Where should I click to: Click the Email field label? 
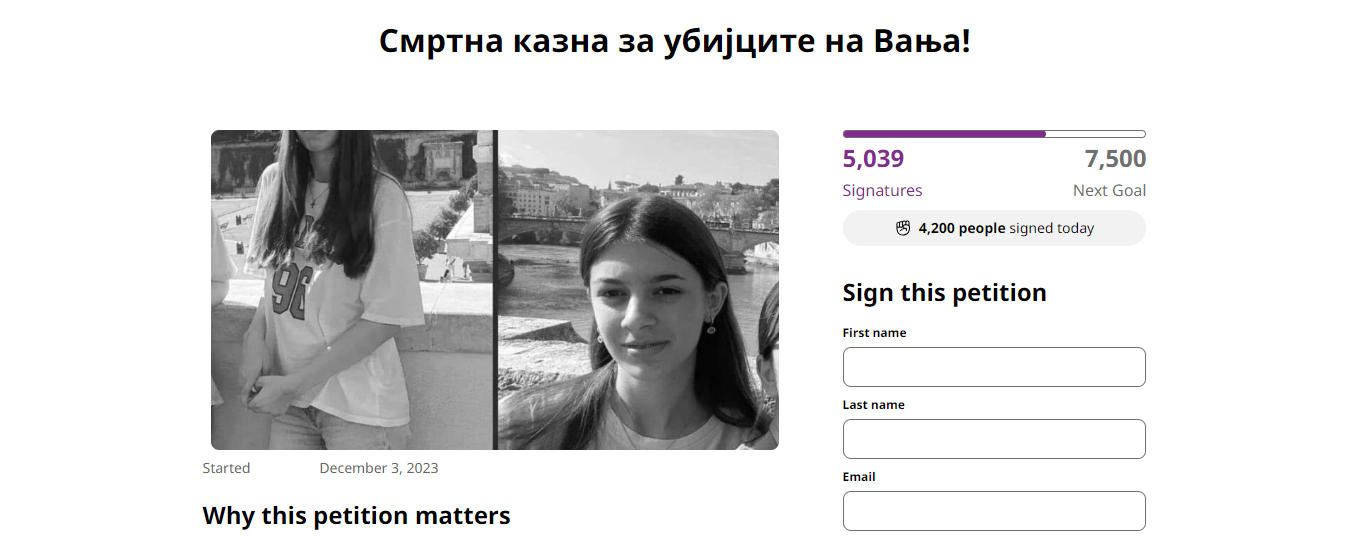(x=859, y=477)
